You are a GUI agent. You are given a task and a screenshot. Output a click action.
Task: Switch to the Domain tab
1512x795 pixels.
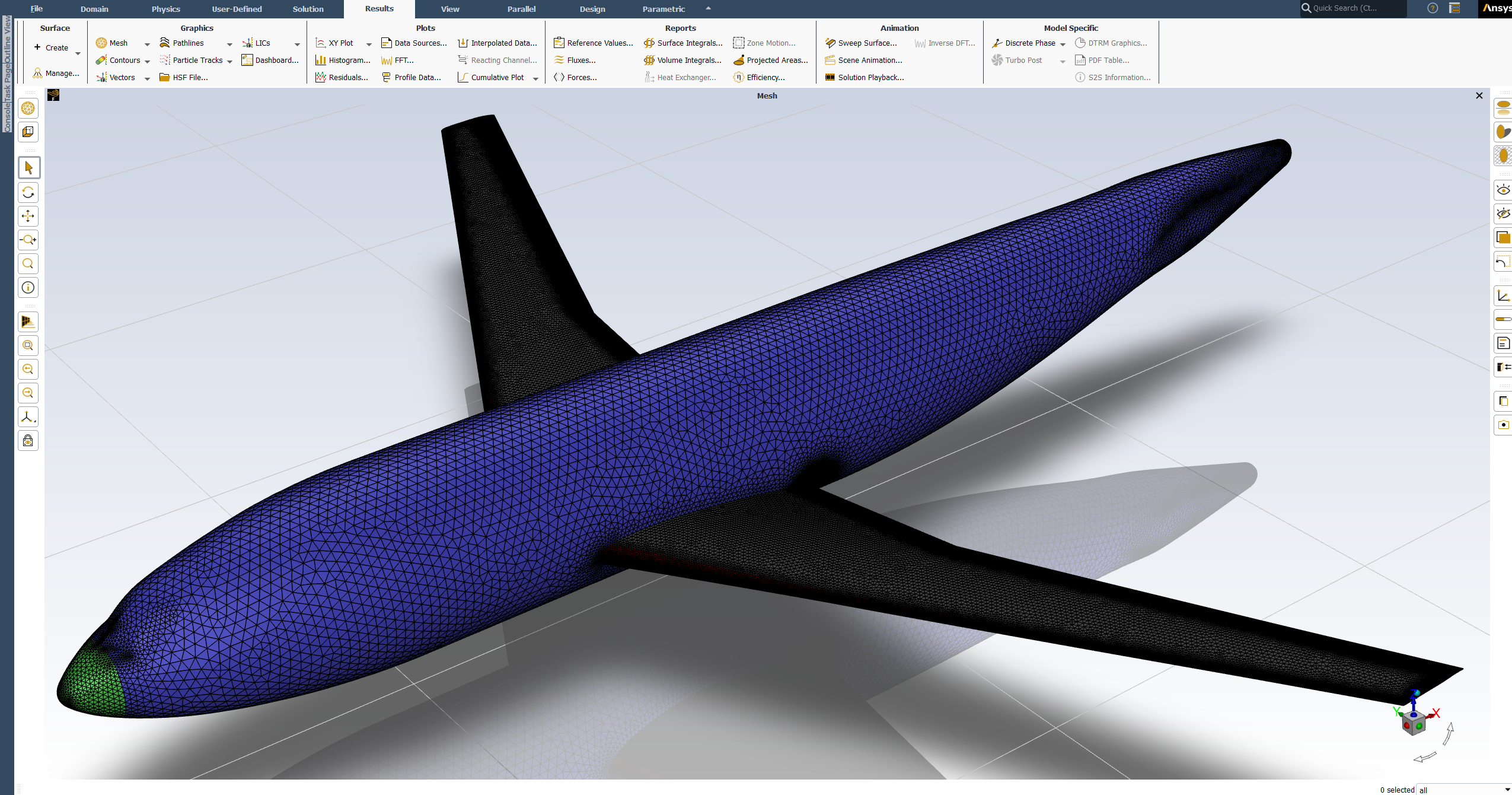(94, 9)
